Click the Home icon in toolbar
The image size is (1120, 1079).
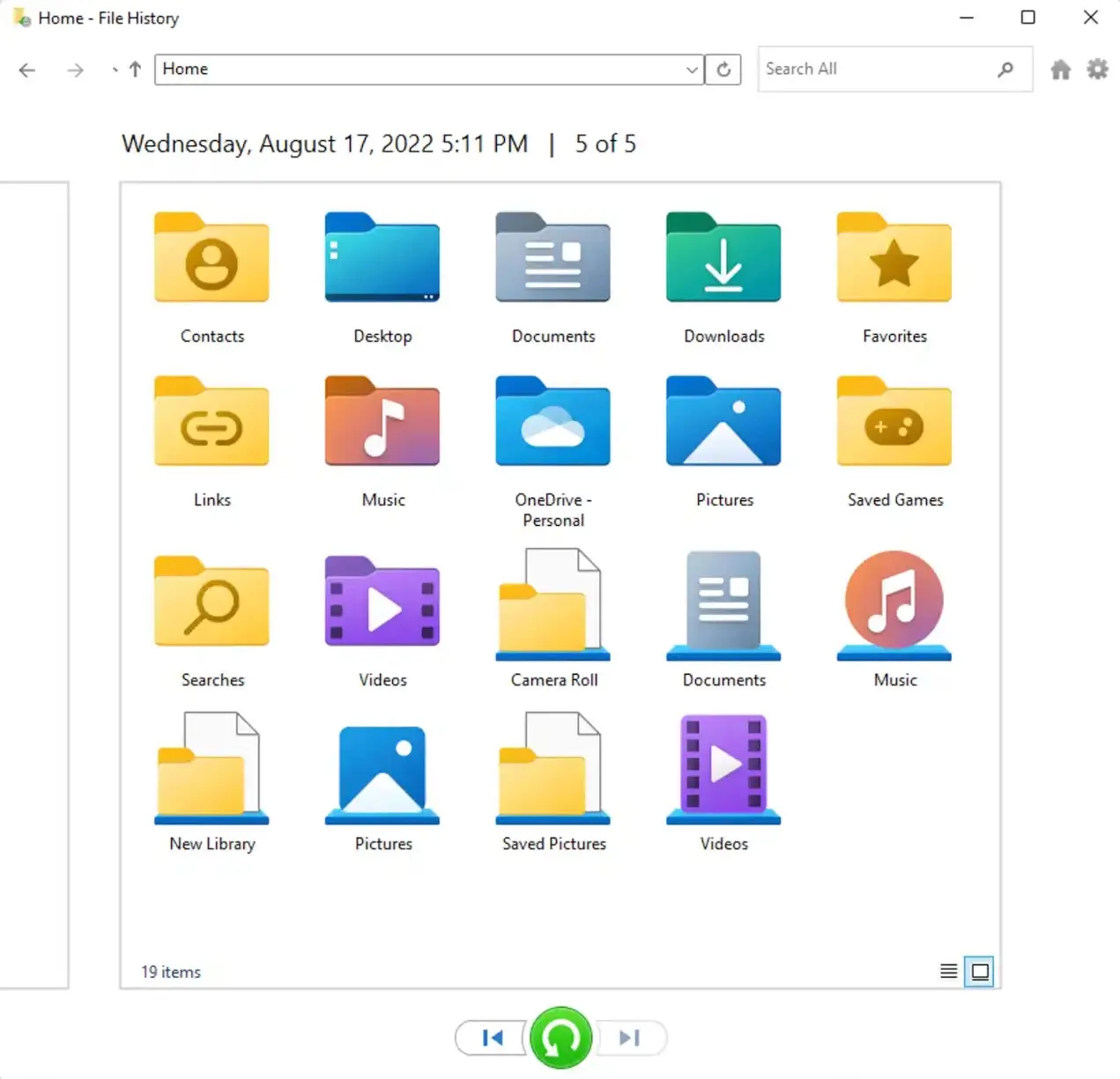tap(1061, 70)
